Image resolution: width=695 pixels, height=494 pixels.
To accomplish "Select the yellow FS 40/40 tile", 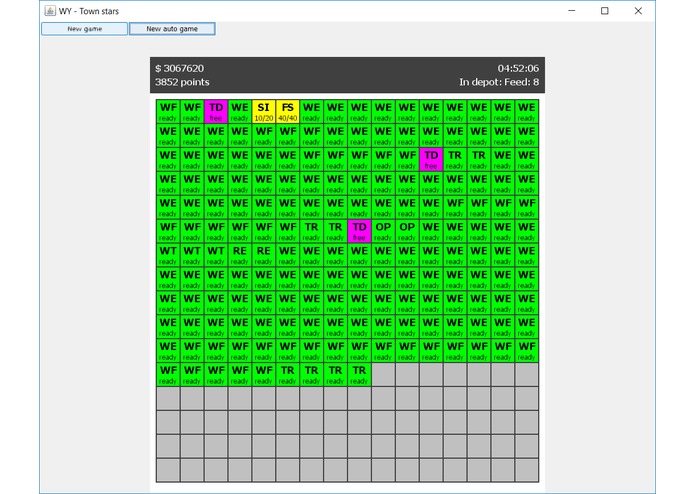I will [288, 112].
